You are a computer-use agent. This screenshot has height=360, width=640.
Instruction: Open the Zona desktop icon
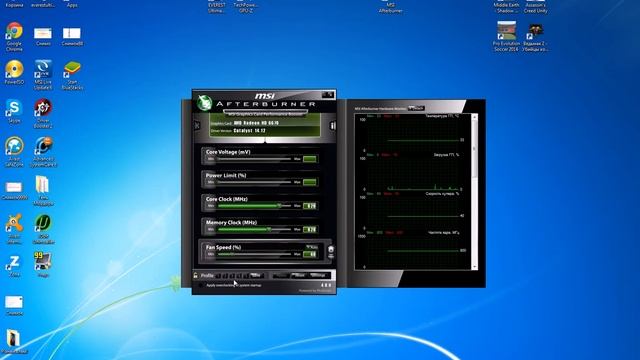click(14, 266)
